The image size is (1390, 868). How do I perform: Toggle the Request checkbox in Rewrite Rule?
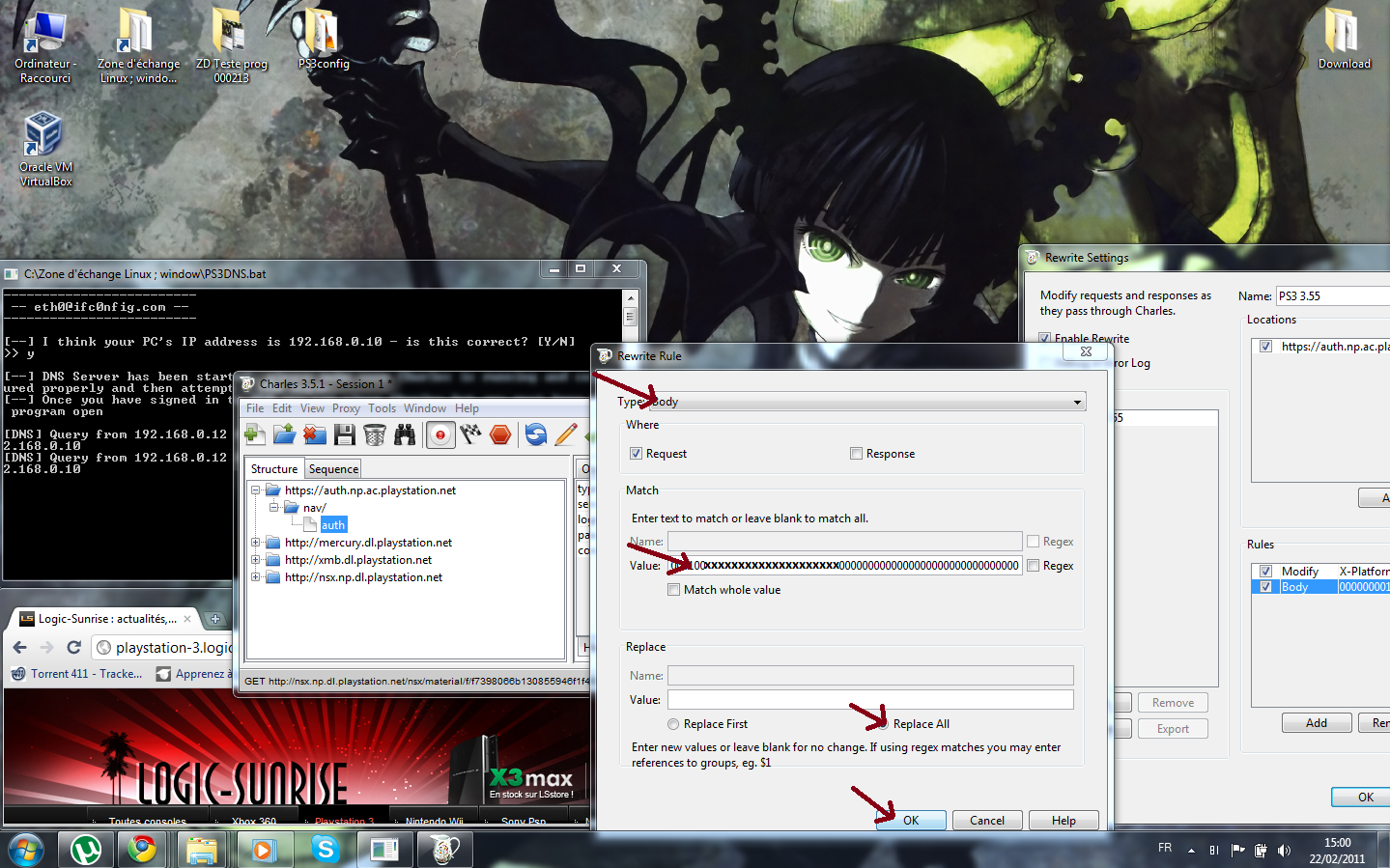pyautogui.click(x=636, y=453)
